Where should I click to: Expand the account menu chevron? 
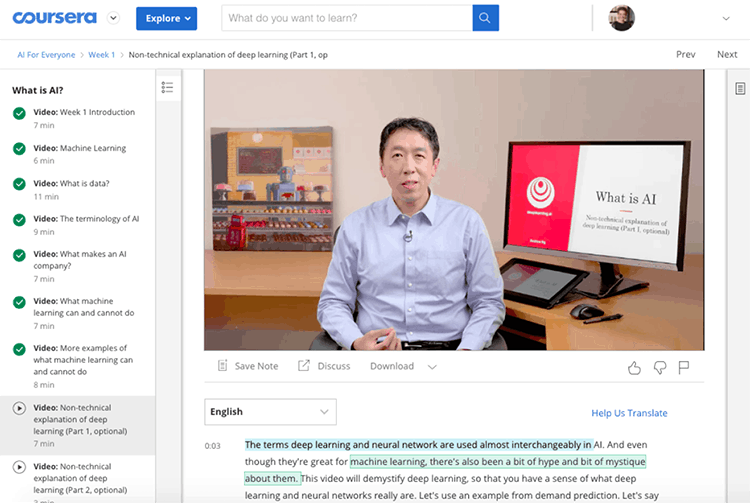point(726,19)
